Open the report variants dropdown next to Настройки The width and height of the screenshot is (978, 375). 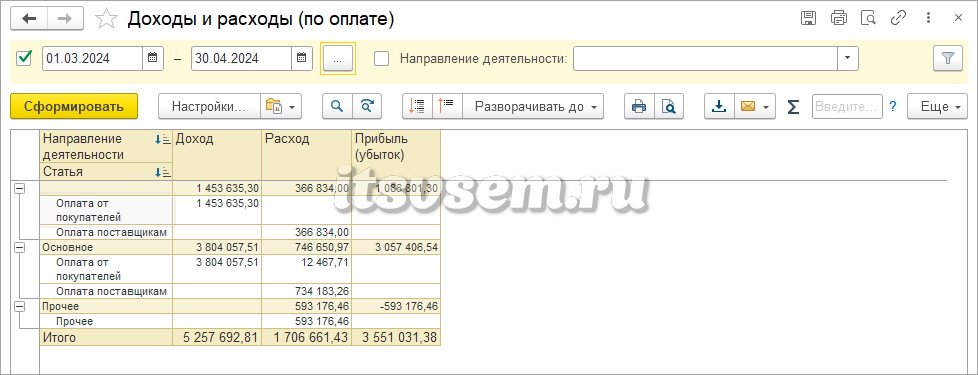(x=281, y=107)
